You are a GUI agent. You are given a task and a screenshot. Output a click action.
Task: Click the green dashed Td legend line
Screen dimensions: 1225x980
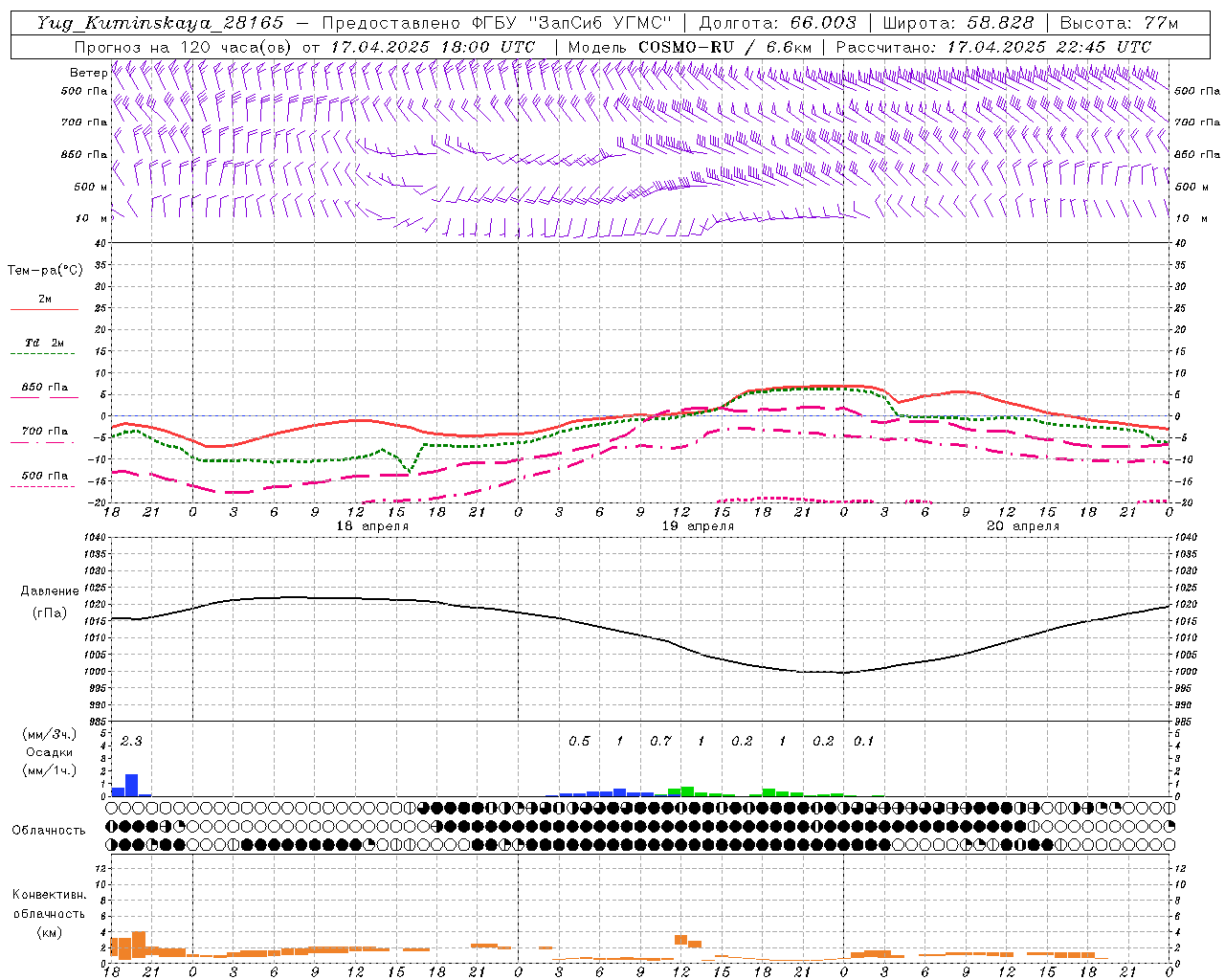[x=42, y=353]
